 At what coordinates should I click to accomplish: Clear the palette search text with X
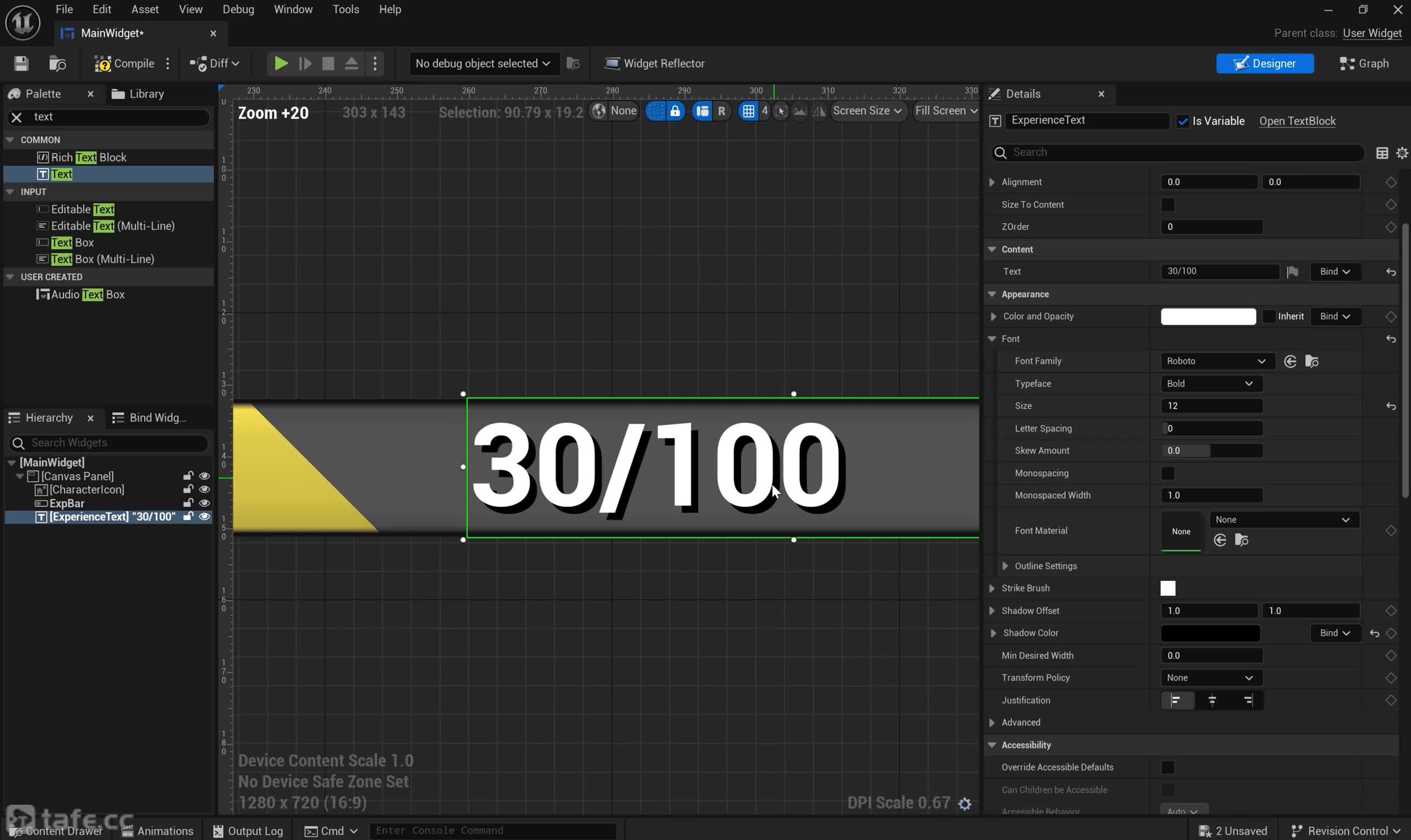click(17, 117)
